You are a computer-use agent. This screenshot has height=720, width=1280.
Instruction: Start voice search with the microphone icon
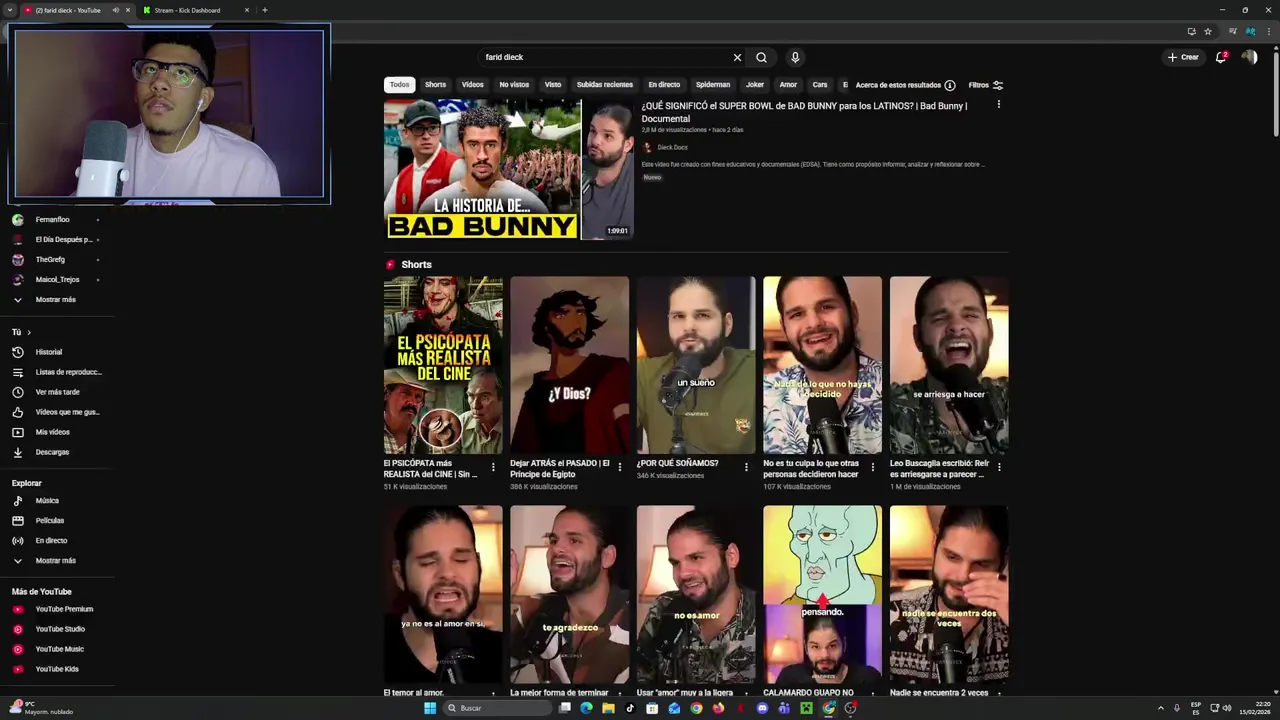[795, 57]
